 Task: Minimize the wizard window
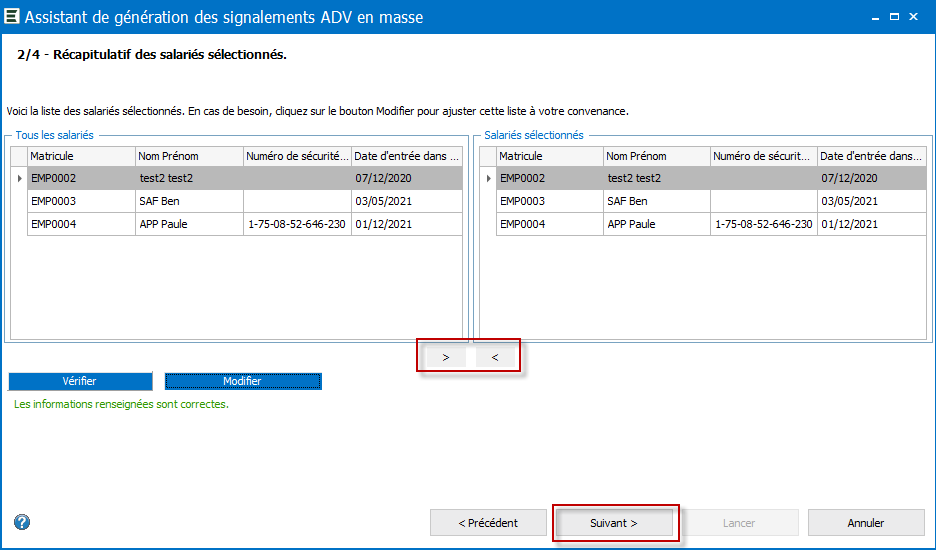876,17
